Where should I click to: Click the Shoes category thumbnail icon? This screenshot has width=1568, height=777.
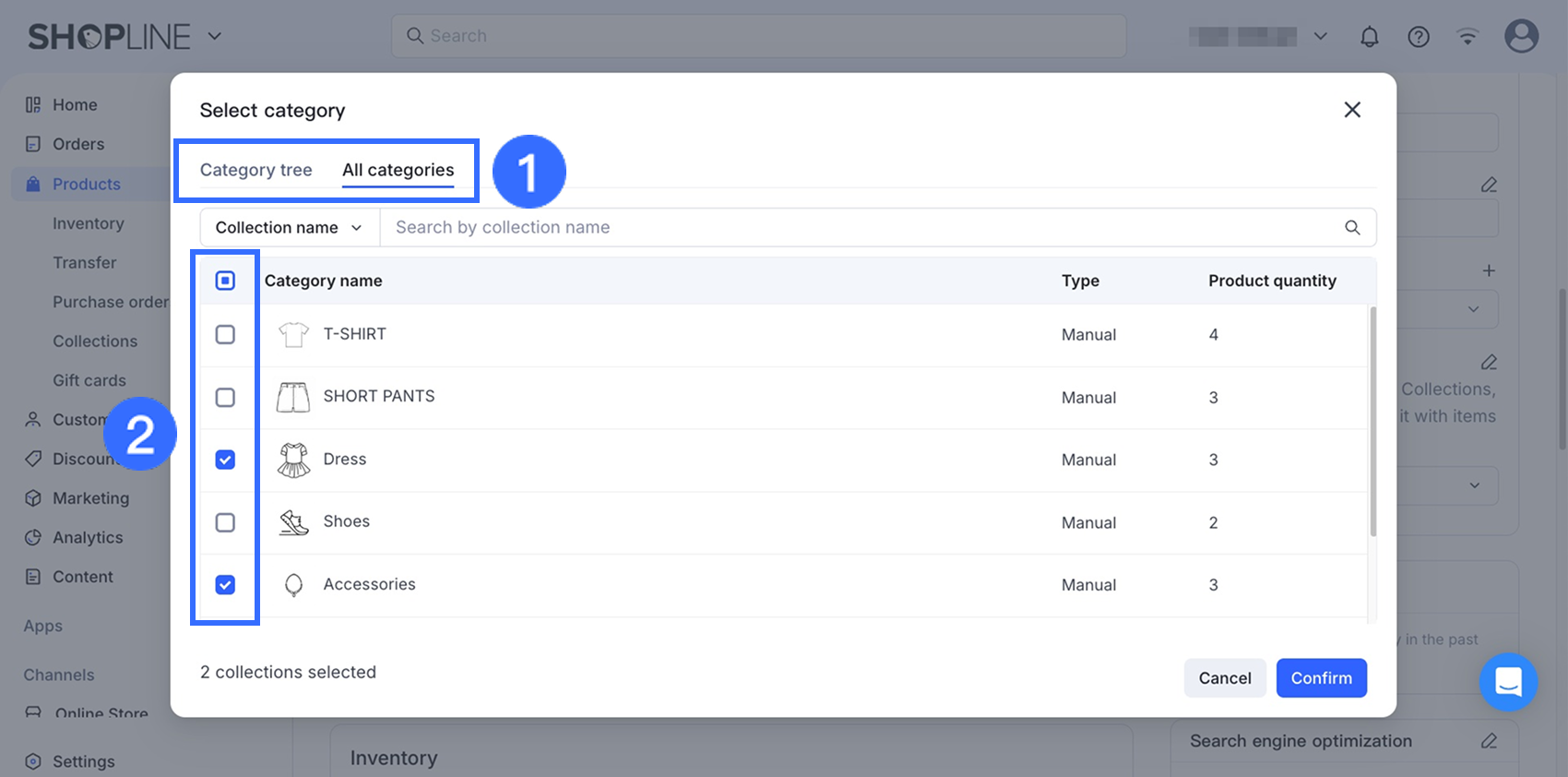293,522
